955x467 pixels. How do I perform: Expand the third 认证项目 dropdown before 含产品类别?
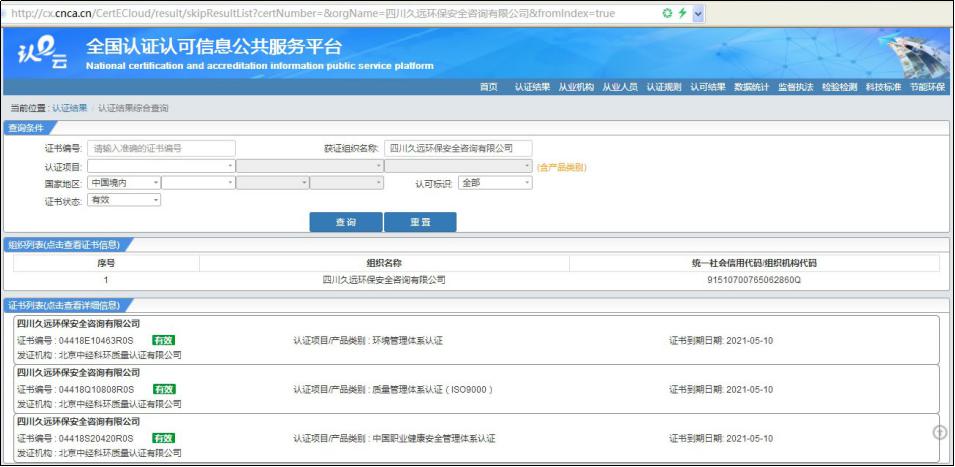click(459, 166)
